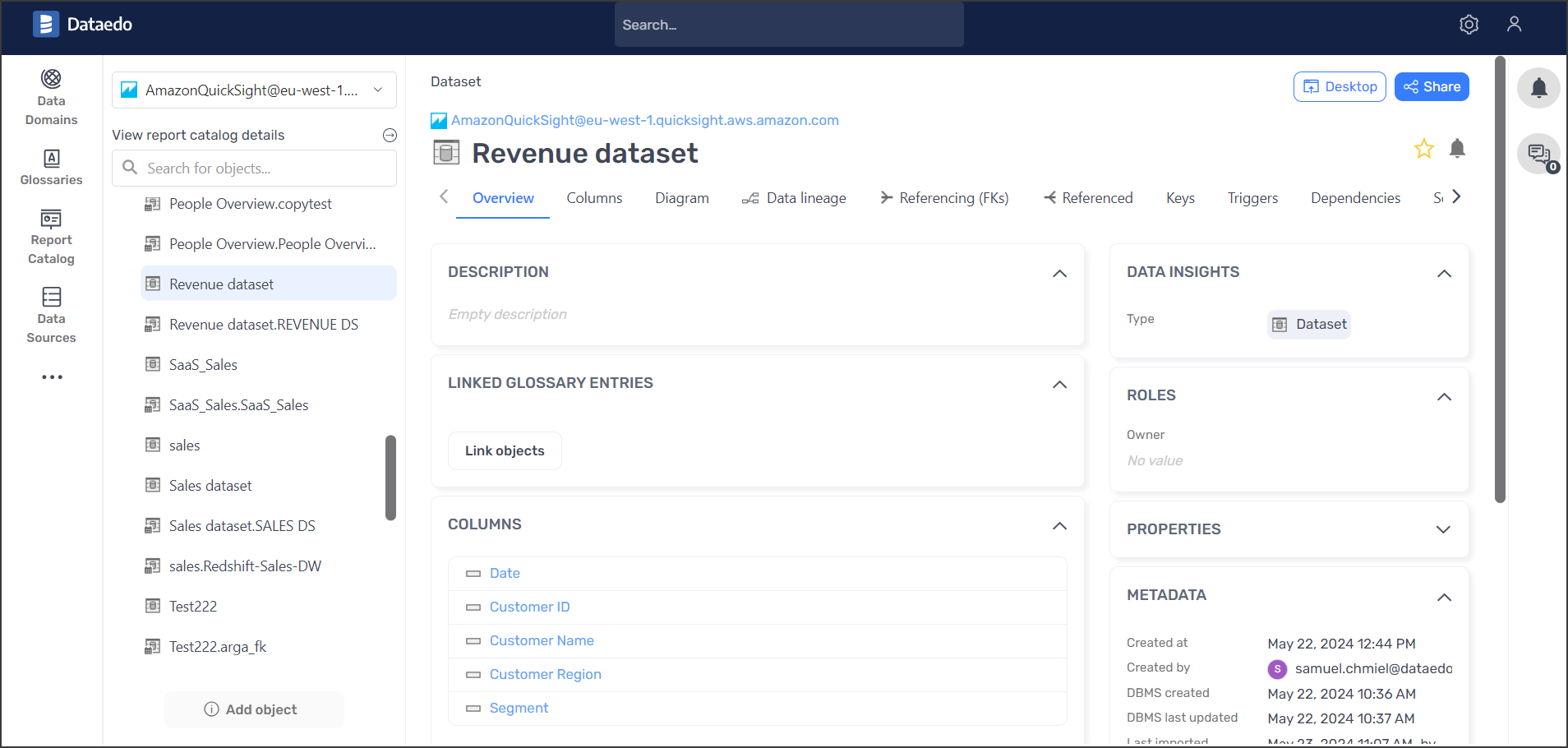The image size is (1568, 748).
Task: Click the Dataset type chip in Data Insights
Action: click(x=1309, y=325)
